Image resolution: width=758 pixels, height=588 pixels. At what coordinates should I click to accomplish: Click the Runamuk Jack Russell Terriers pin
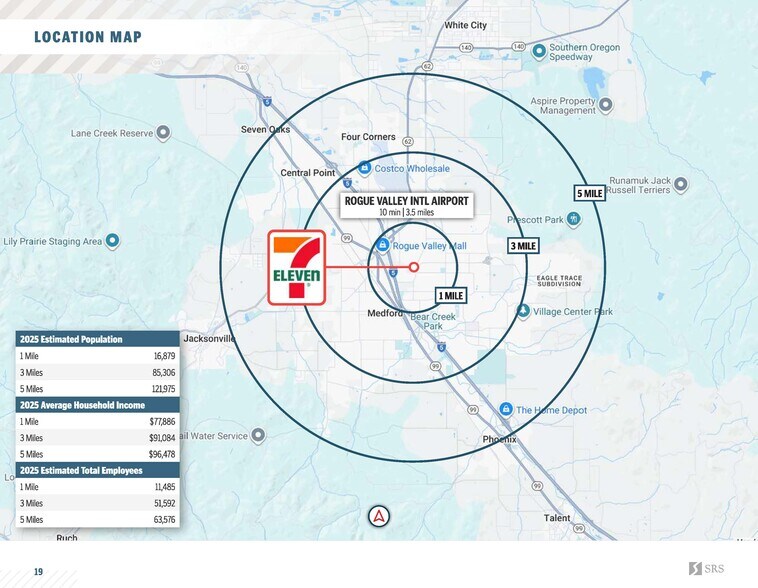coord(680,184)
